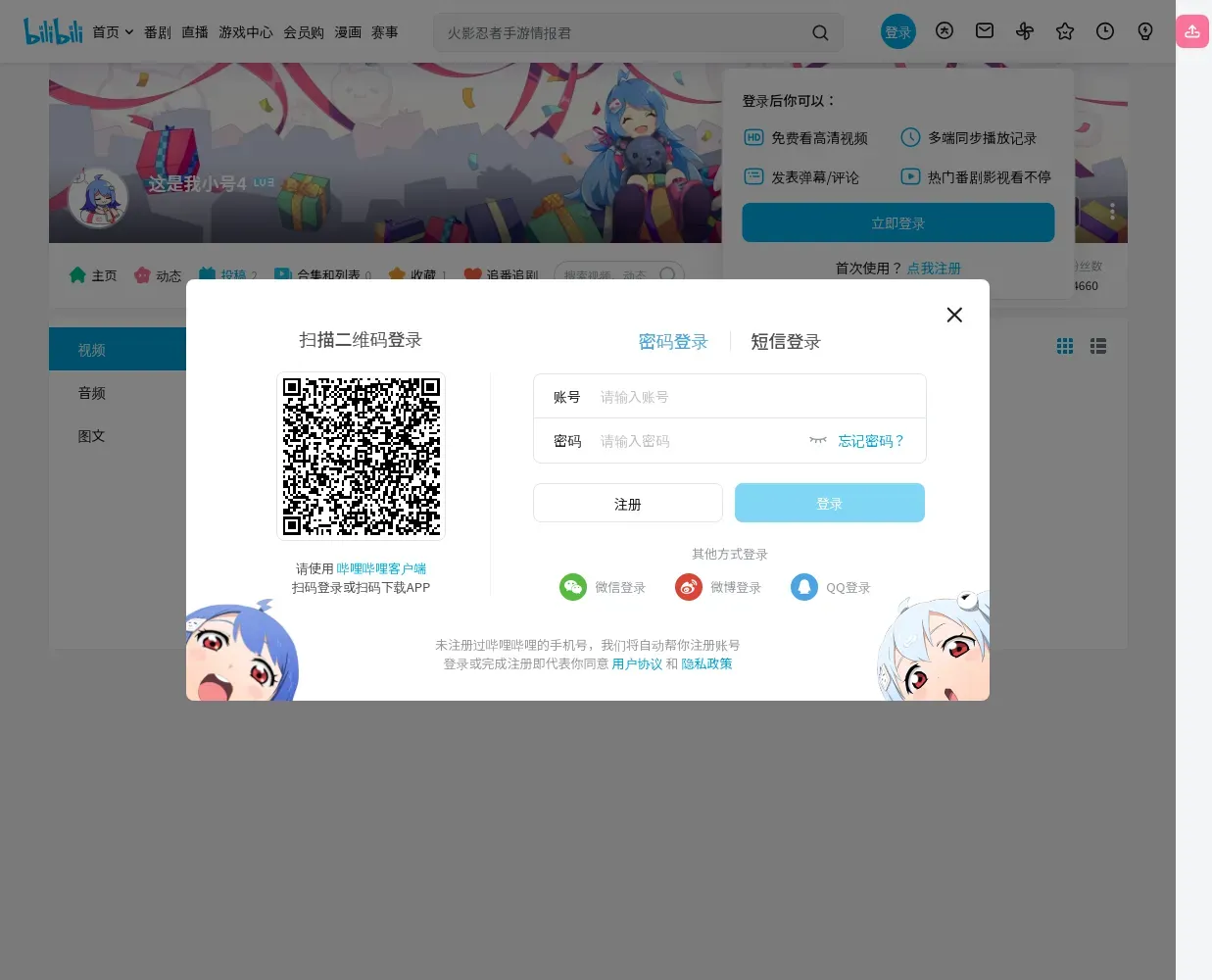Open the 动态 fan icon in header

coord(1025,31)
